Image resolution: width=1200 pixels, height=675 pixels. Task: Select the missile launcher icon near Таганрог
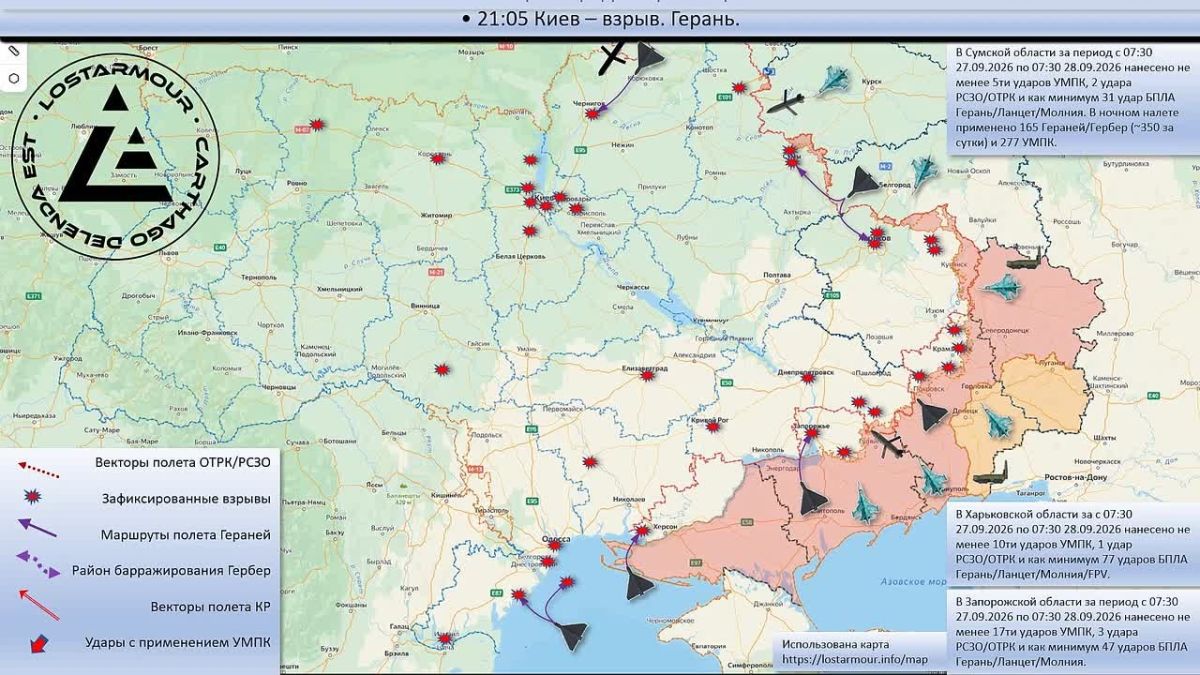(x=991, y=474)
